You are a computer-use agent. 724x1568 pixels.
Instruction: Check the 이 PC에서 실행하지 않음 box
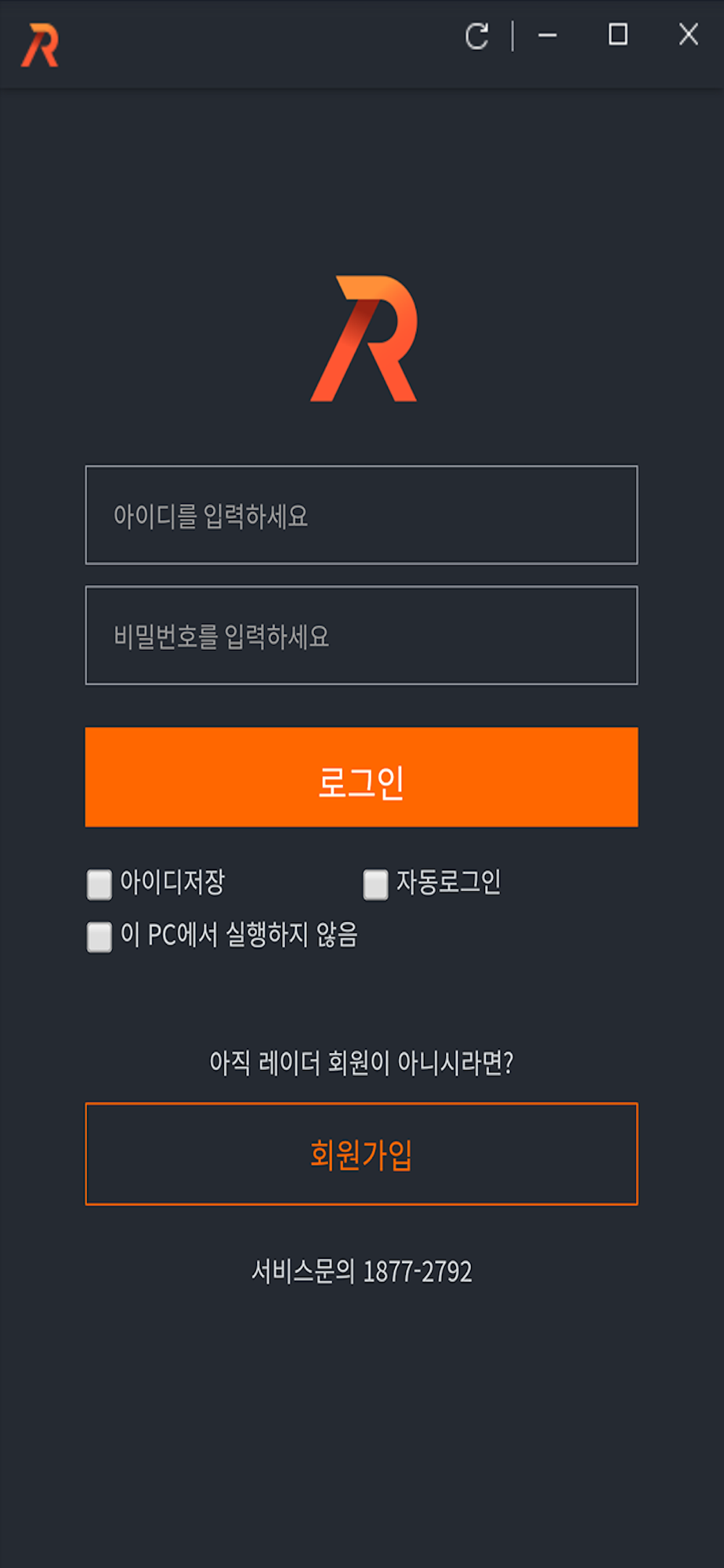click(100, 936)
